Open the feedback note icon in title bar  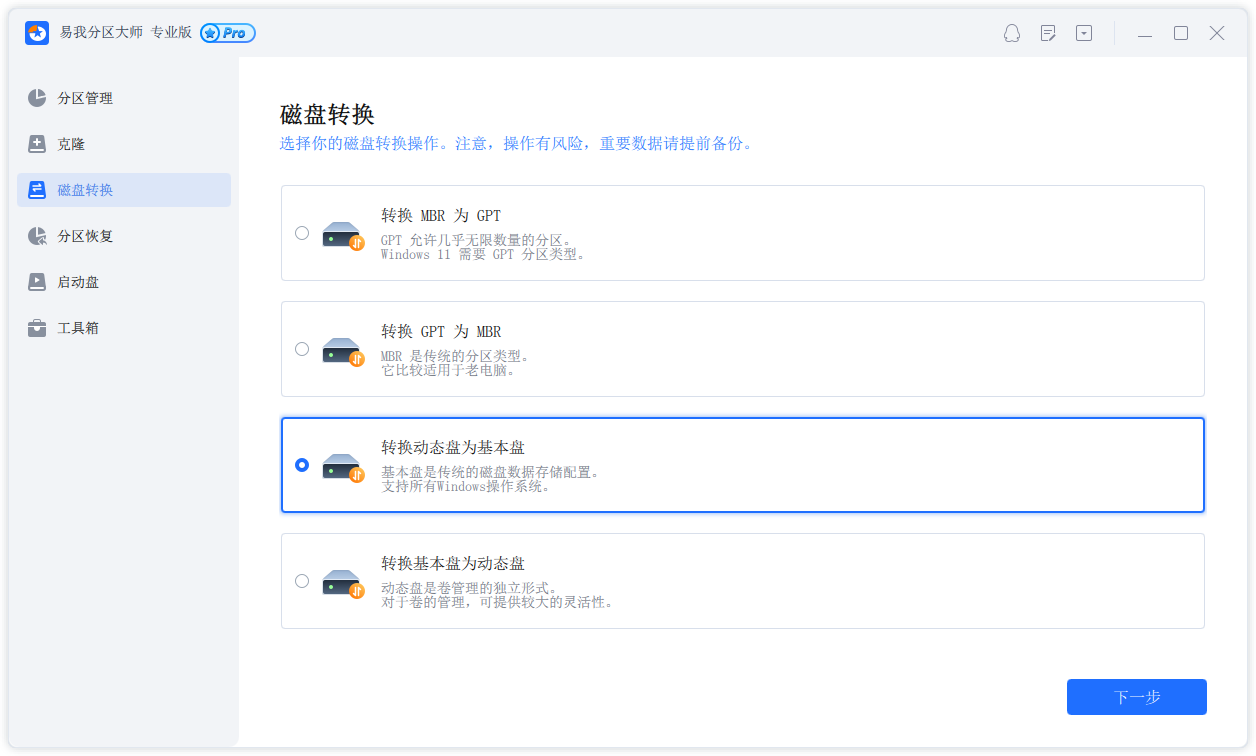point(1048,33)
